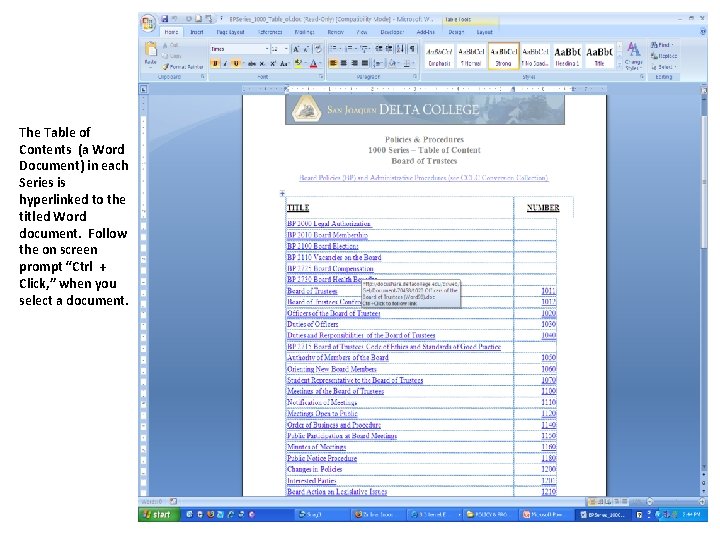Click the Windows Start button

point(157,514)
